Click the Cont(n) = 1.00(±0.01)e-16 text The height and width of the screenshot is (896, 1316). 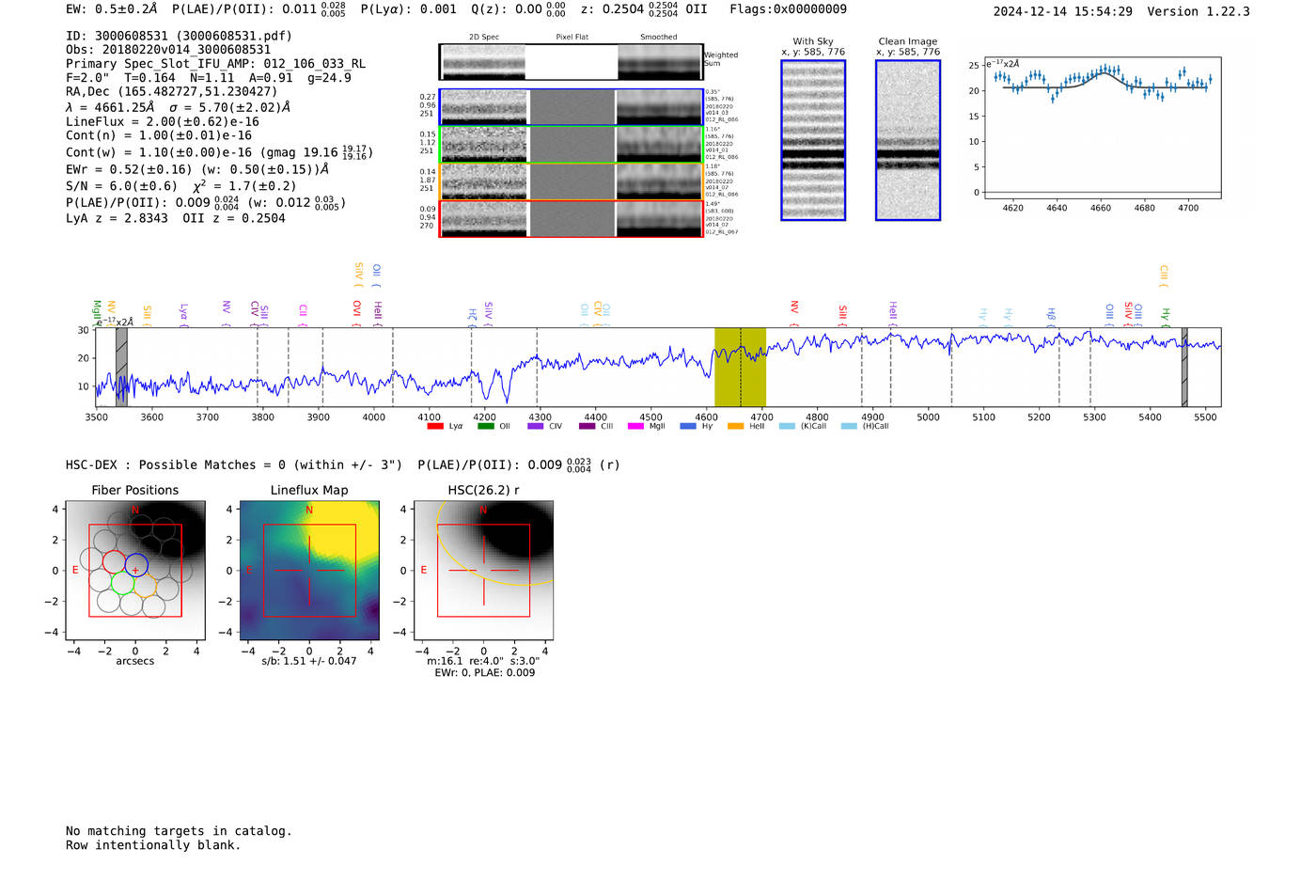tap(159, 135)
